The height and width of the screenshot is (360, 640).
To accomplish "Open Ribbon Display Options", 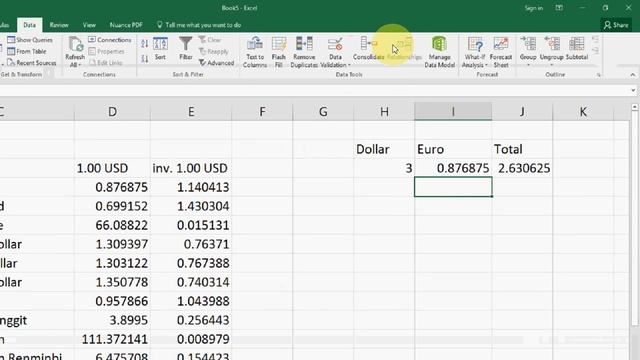I will 559,8.
